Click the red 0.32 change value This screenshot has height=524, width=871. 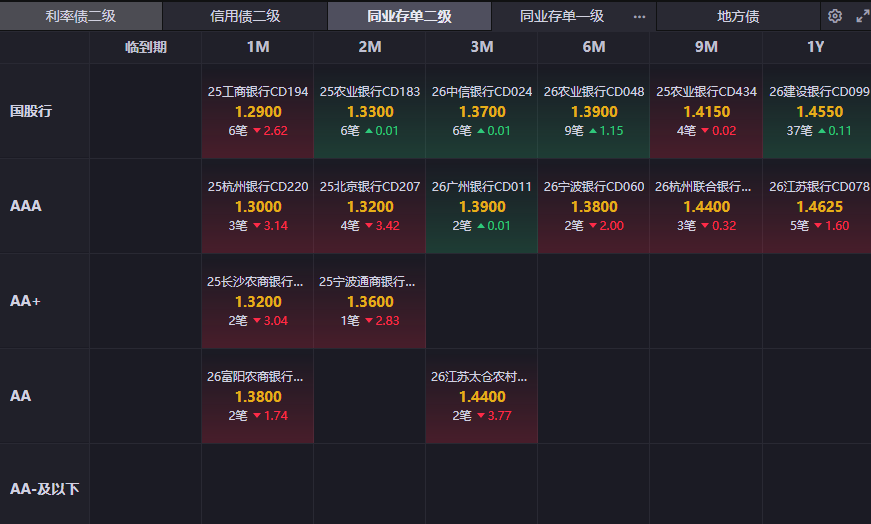point(724,226)
